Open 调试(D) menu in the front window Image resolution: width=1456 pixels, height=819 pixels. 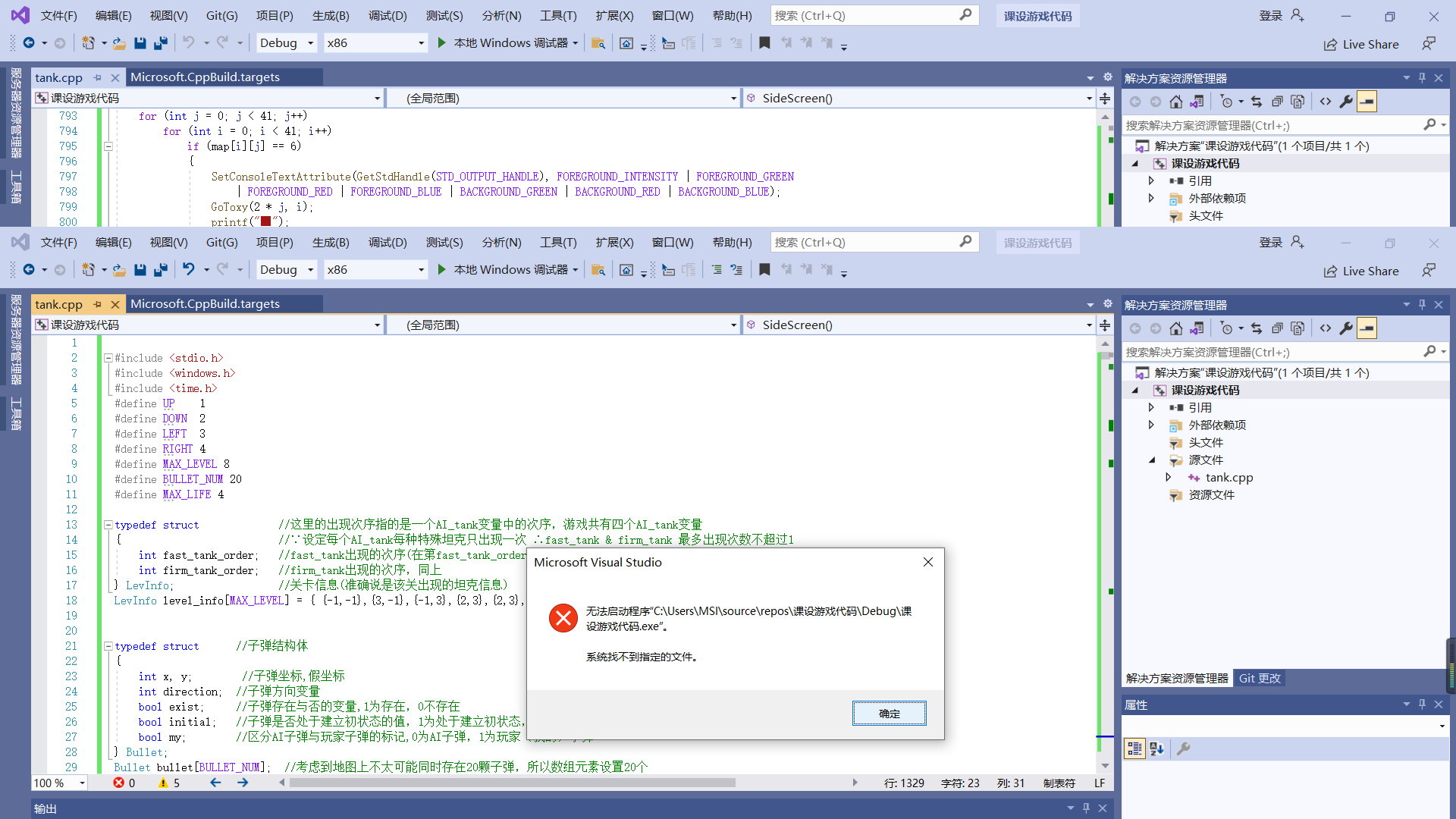tap(388, 243)
